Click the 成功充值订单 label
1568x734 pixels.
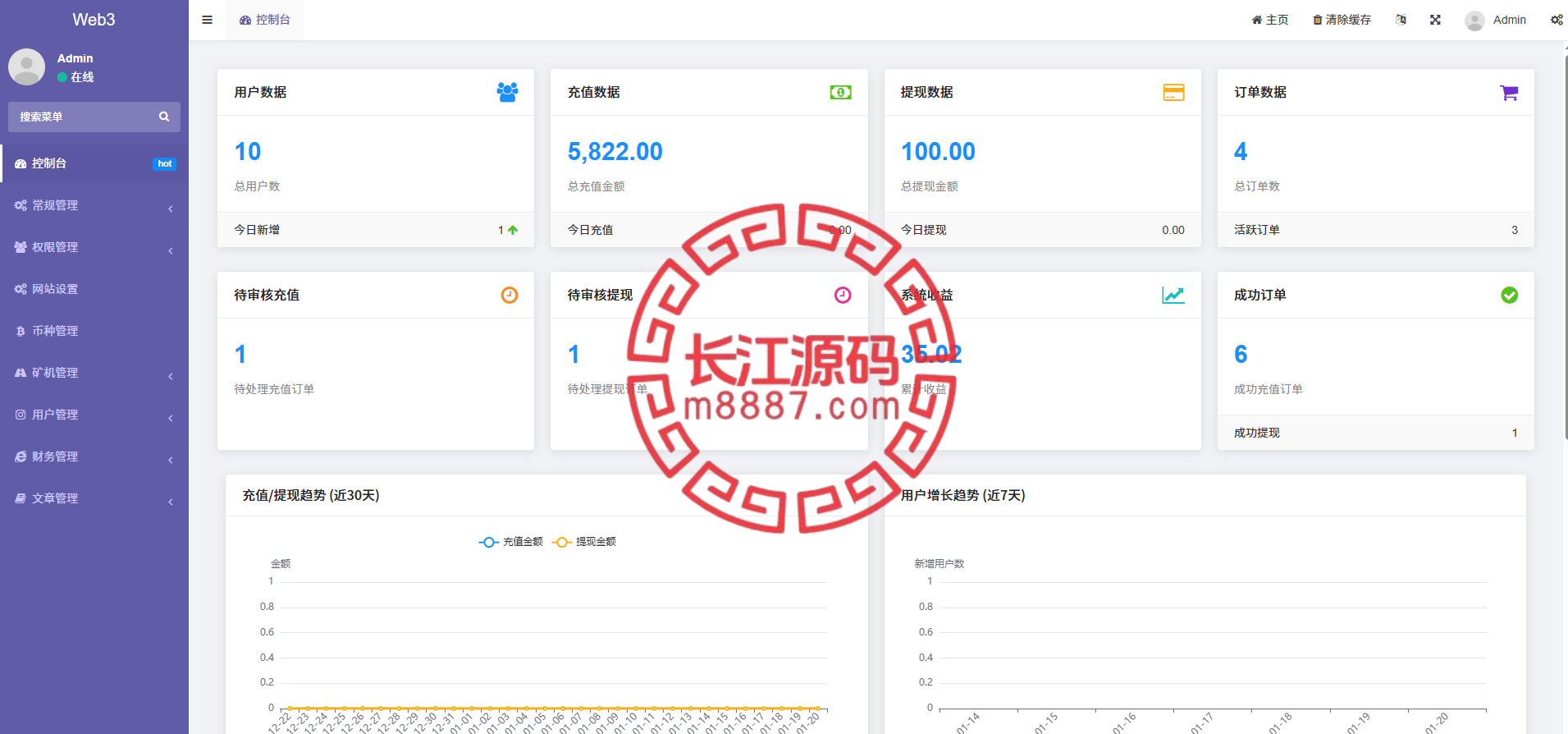pyautogui.click(x=1269, y=389)
